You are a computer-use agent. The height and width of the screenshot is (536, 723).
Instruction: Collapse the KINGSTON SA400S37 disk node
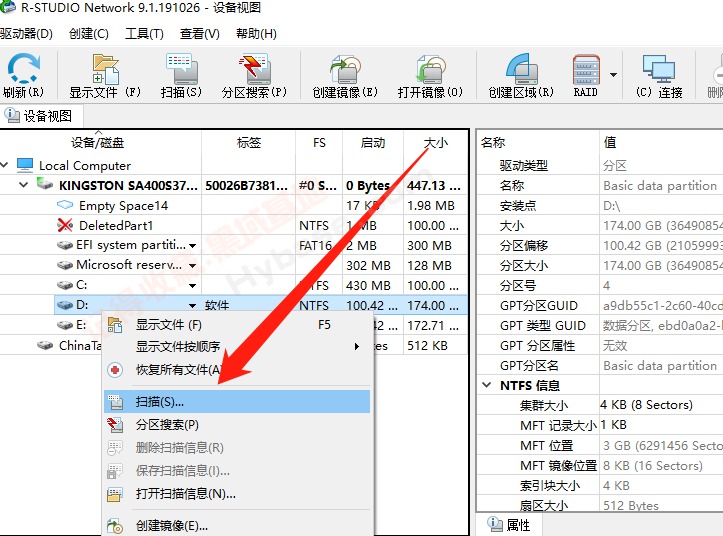click(23, 186)
